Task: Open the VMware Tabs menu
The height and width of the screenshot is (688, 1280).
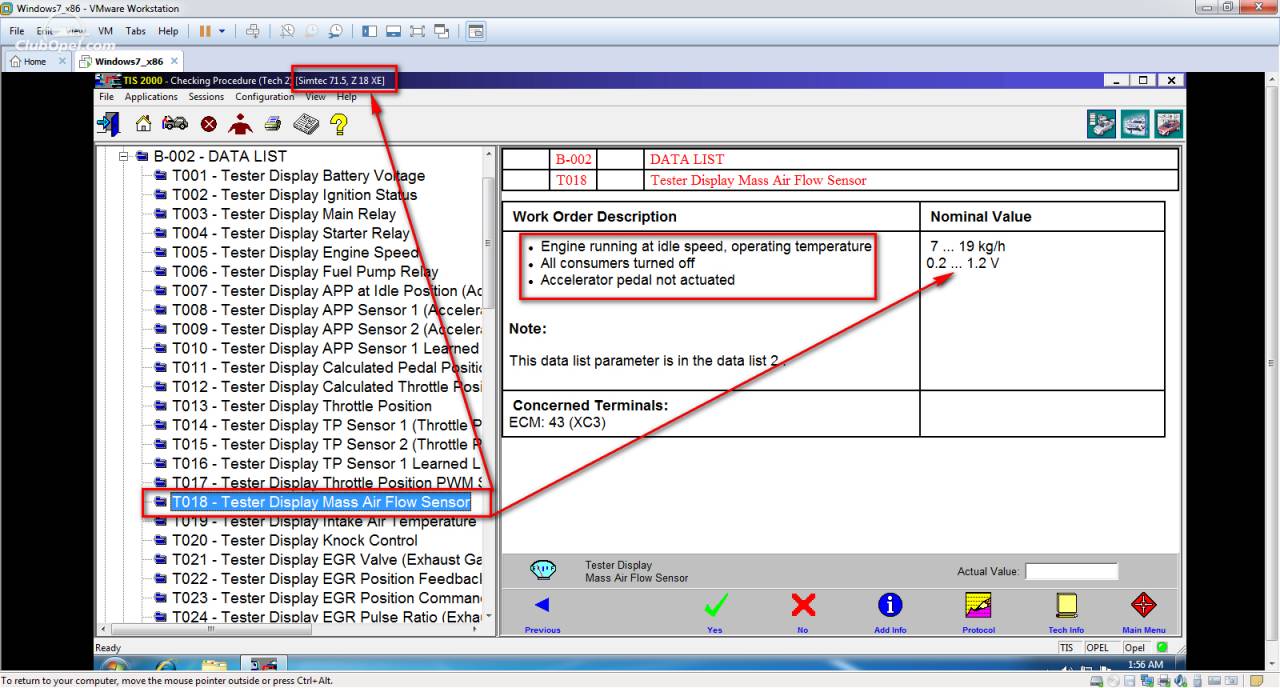Action: pyautogui.click(x=136, y=31)
